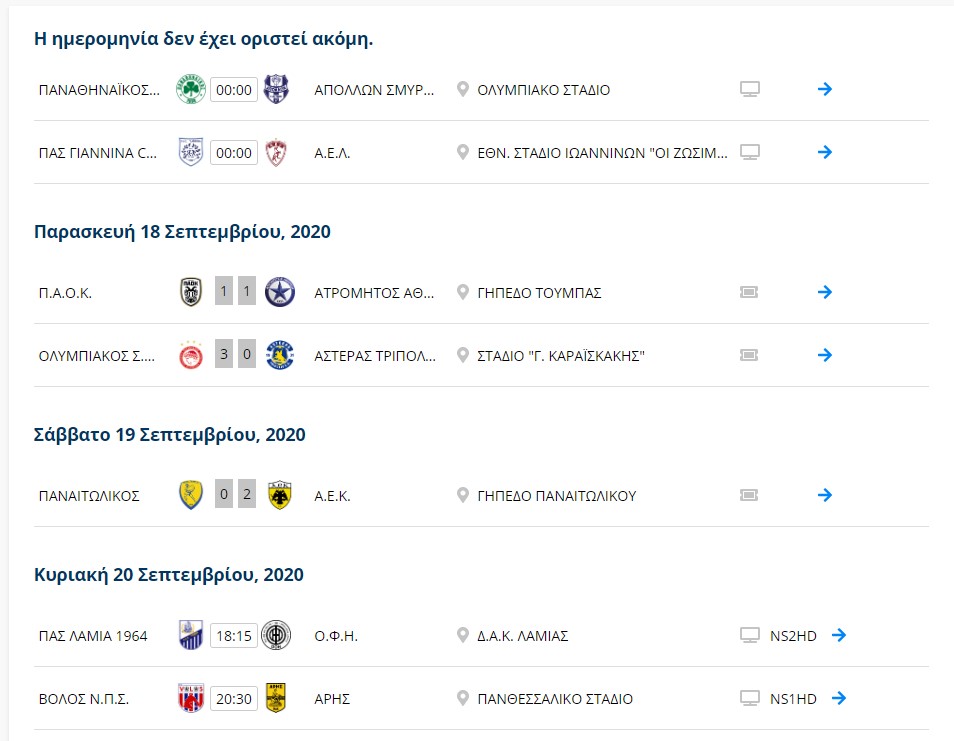
Task: Click the Ο.Φ.Η. black circular logo
Action: coord(276,635)
